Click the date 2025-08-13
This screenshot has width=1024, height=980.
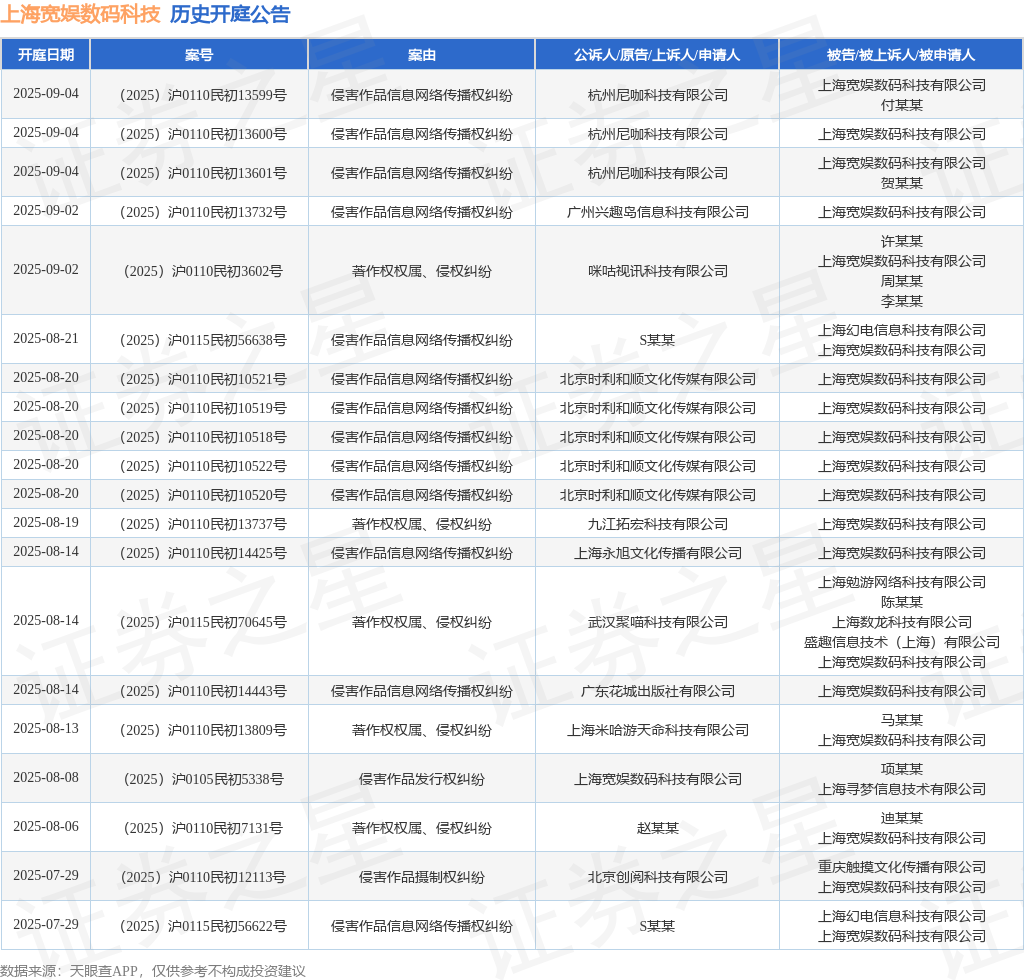click(46, 729)
